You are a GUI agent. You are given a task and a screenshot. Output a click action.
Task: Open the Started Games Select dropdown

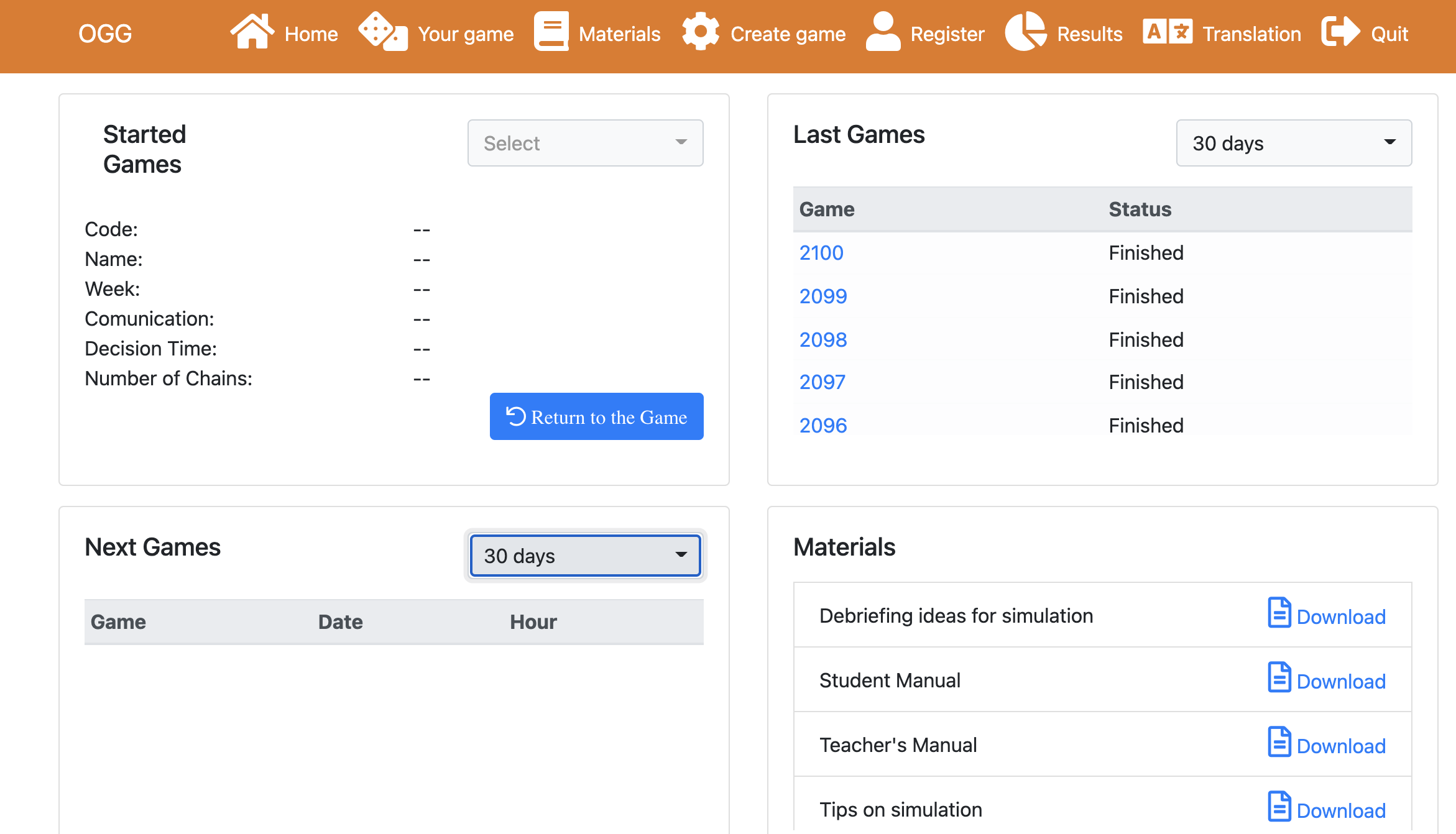[585, 144]
